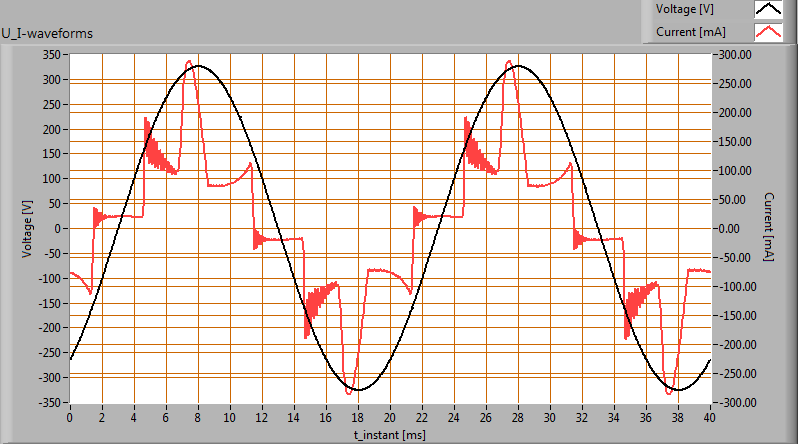Click the black Voltage plot sample icon in legend
Screen dimensions: 798x444
tap(767, 9)
